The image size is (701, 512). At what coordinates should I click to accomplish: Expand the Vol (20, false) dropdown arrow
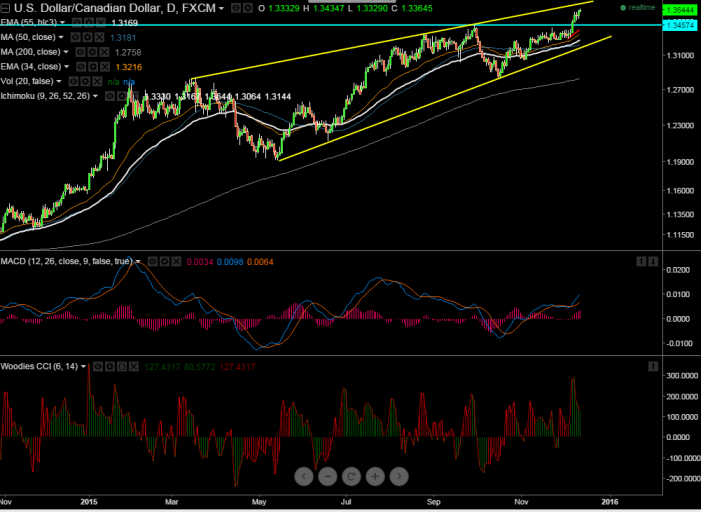[x=59, y=81]
